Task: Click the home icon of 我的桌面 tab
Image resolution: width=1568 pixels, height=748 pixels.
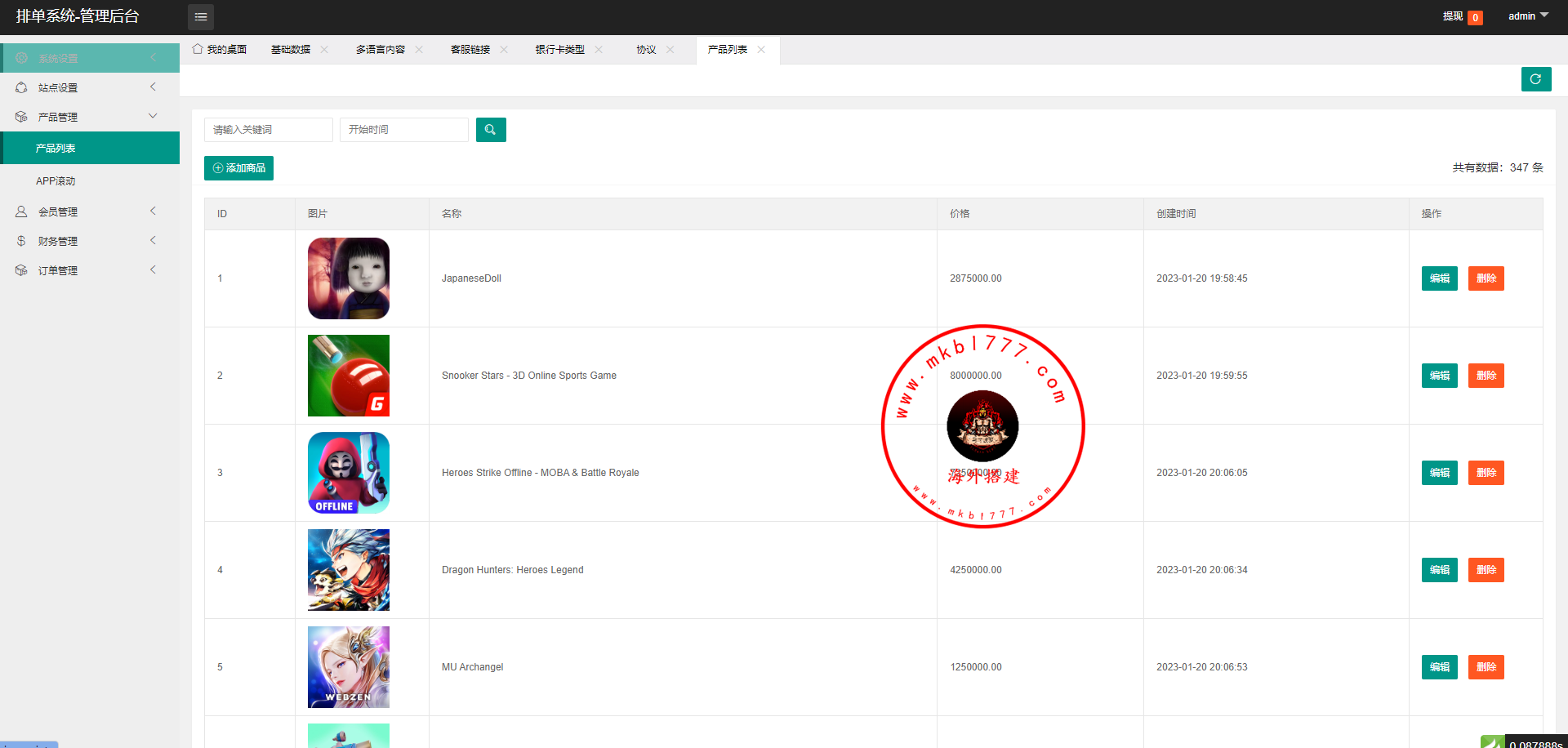Action: [198, 49]
